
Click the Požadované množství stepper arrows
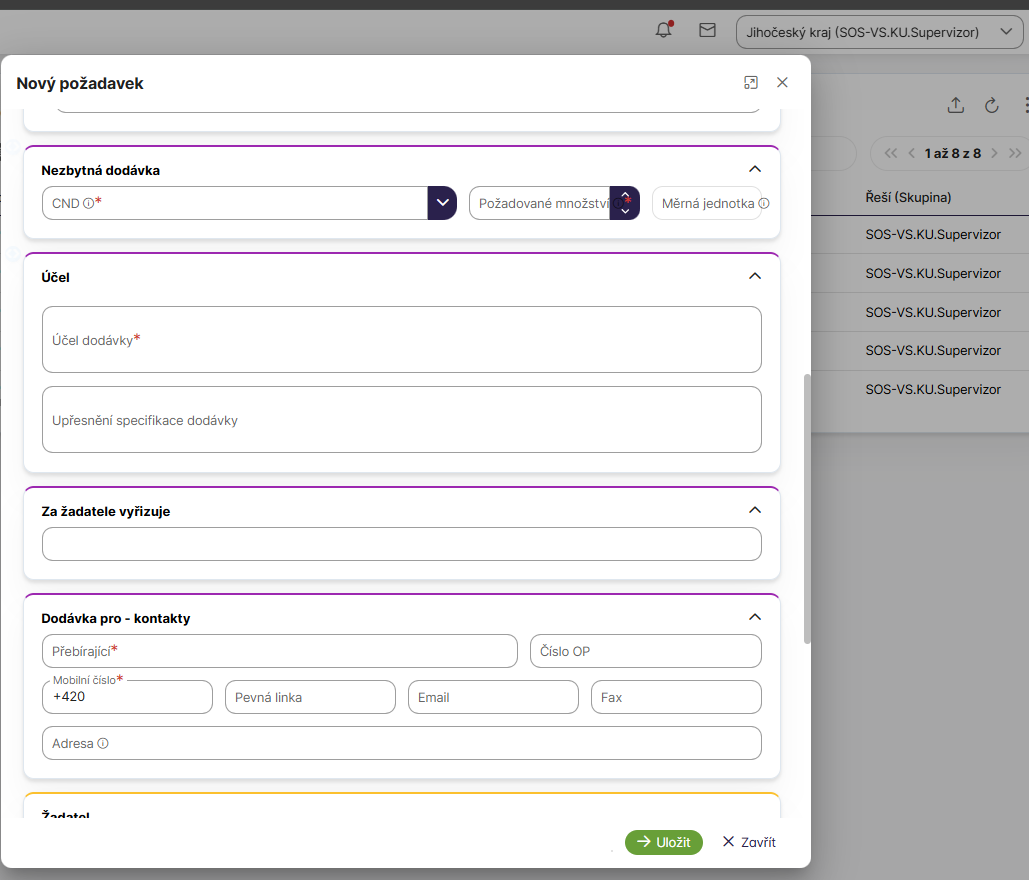(625, 203)
